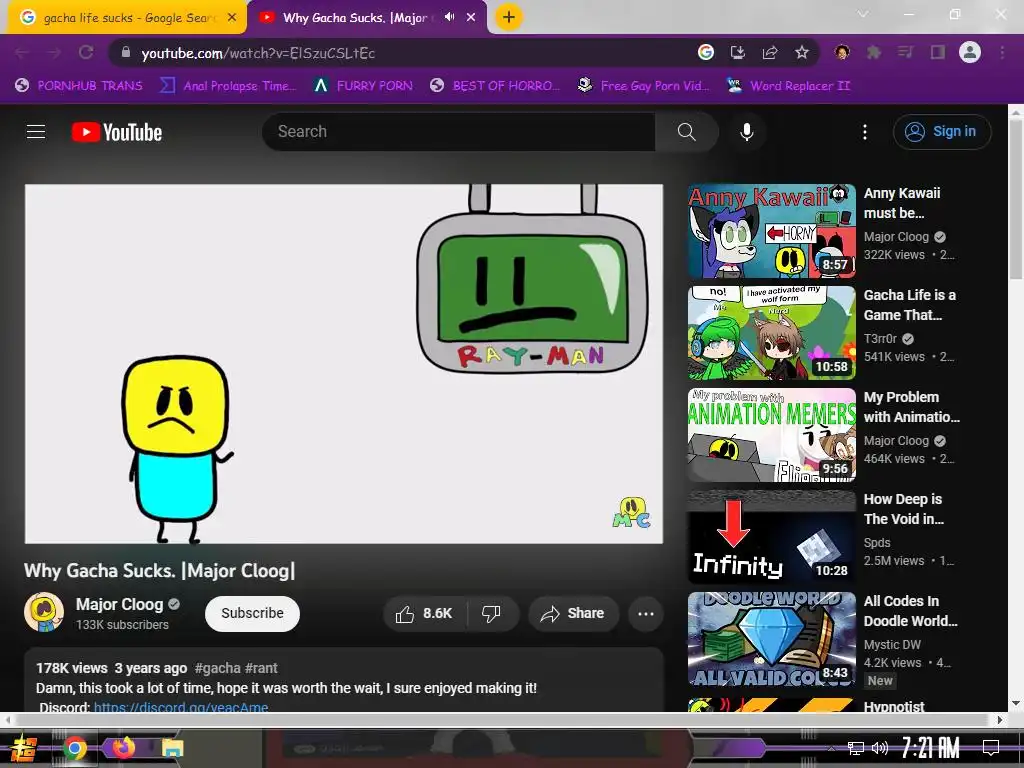1024x768 pixels.
Task: Open the media control toolbar icon
Action: click(905, 52)
